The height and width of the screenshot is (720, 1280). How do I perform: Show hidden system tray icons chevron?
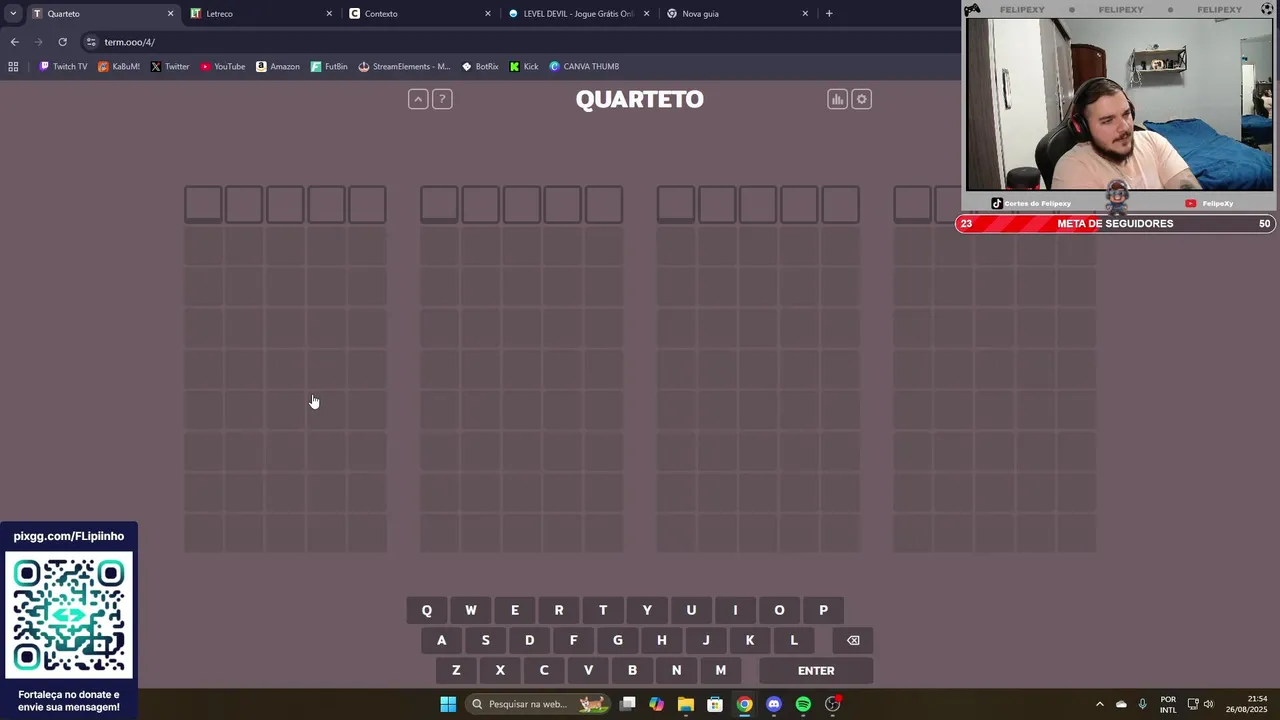pos(1099,704)
